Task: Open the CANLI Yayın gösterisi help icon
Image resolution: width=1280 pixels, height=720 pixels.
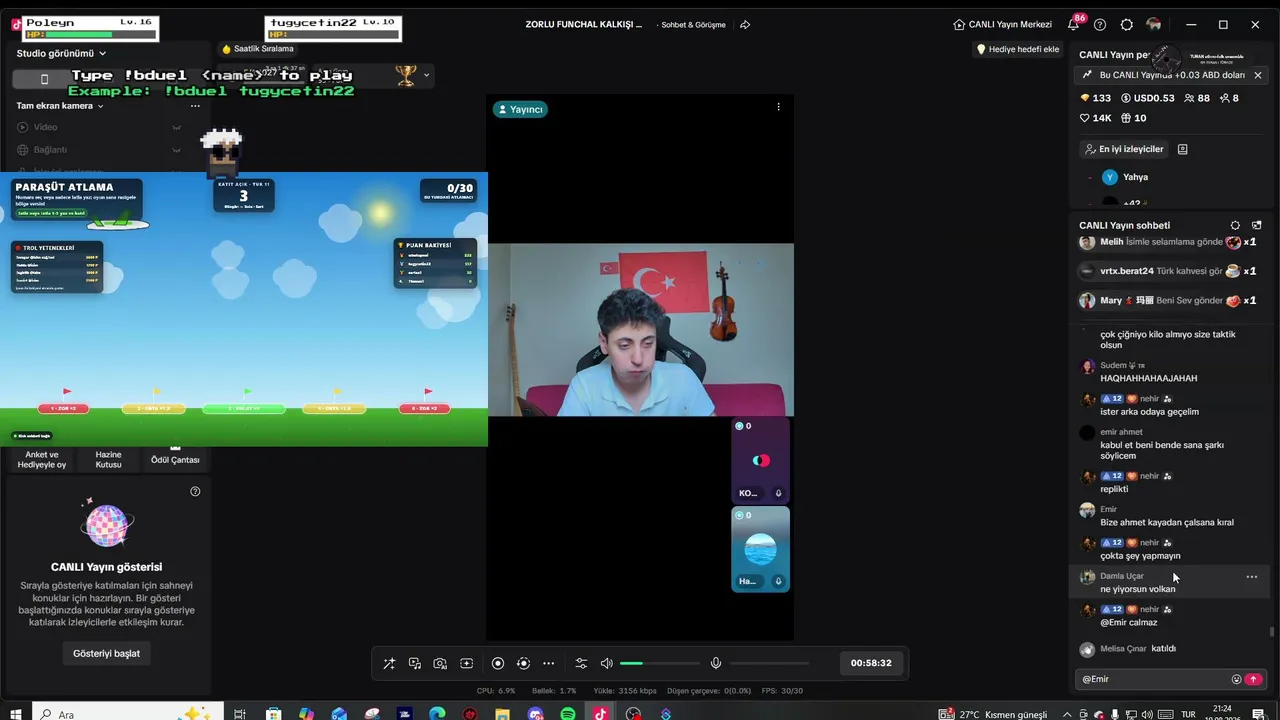Action: (195, 491)
